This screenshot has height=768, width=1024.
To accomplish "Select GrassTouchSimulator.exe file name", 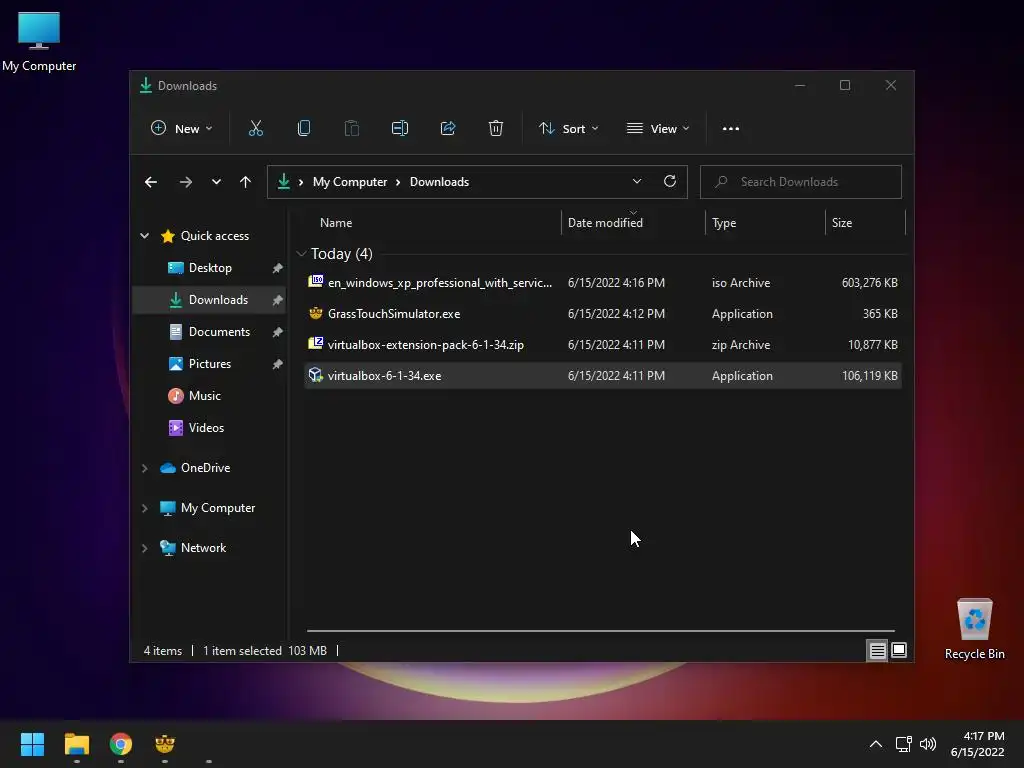I will [394, 314].
